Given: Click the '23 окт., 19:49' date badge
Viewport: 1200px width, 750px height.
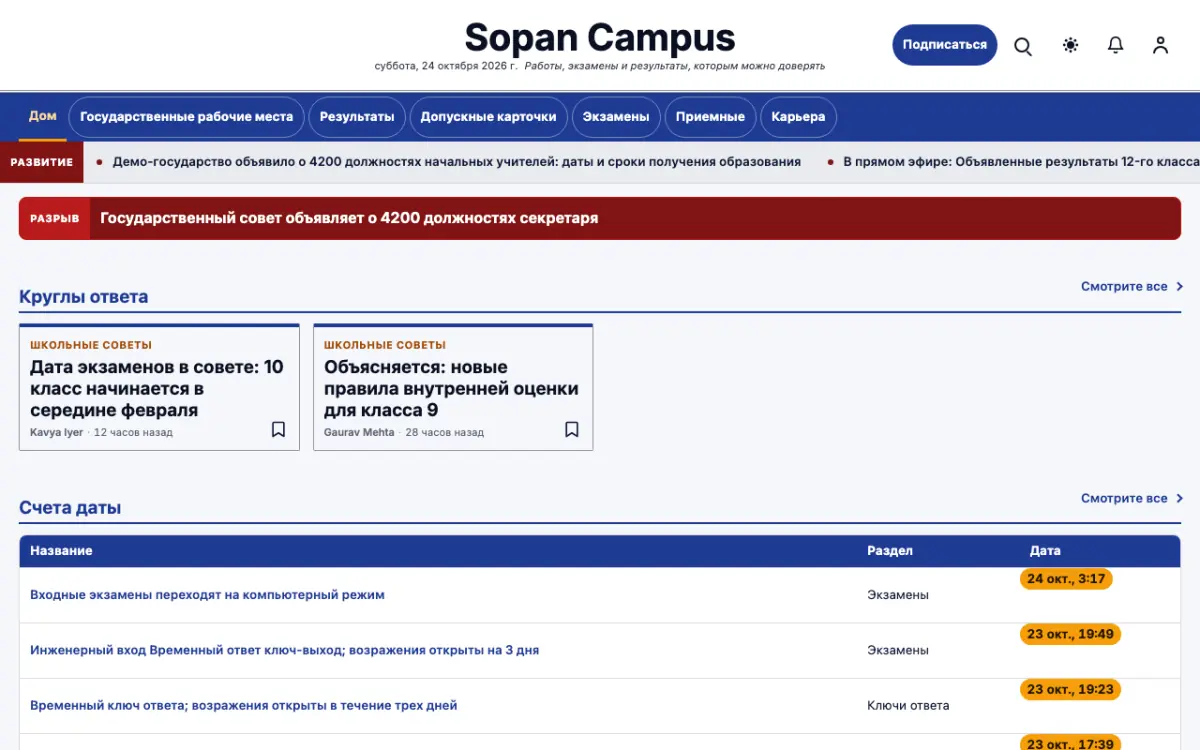Looking at the screenshot, I should 1070,634.
